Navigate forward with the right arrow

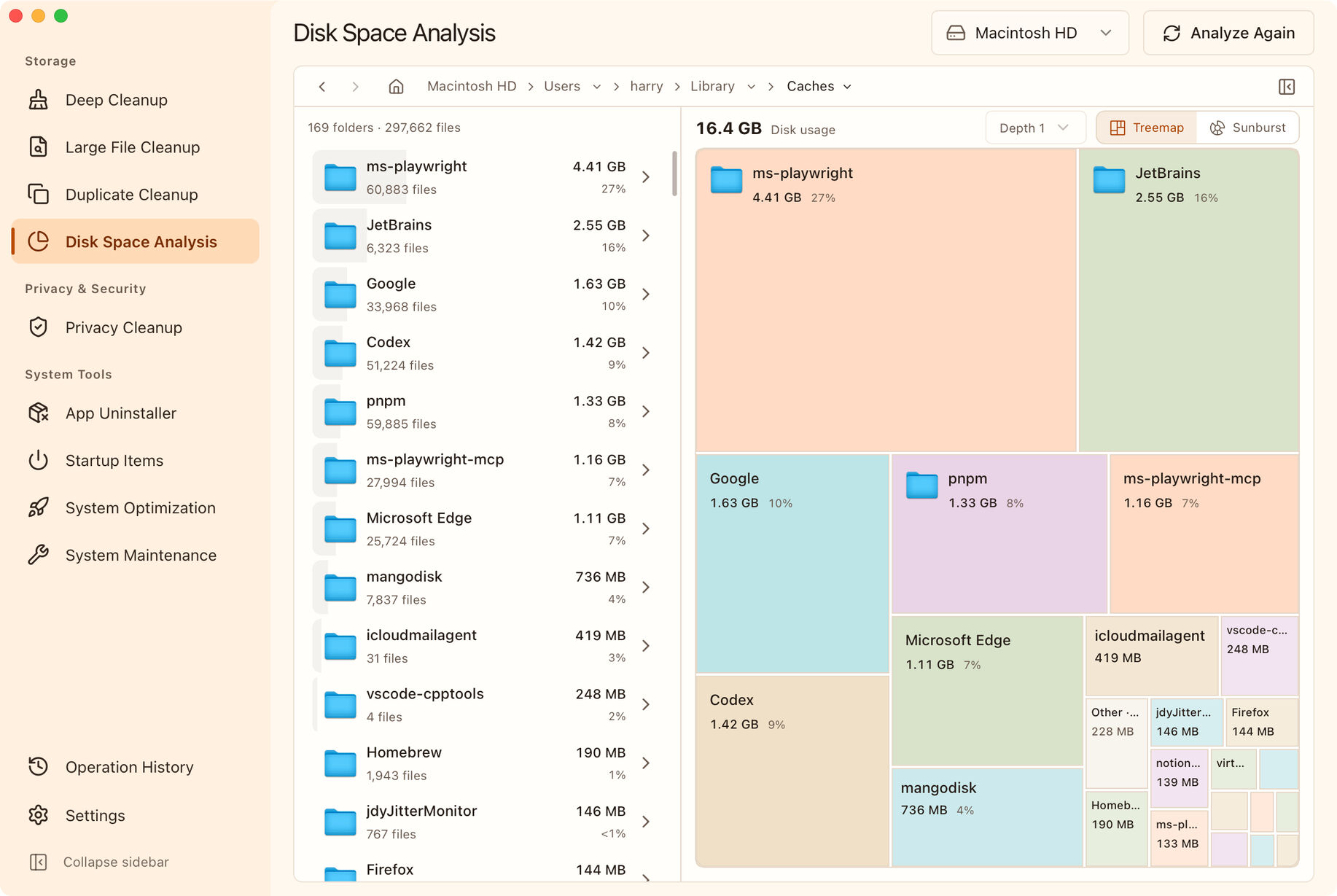355,87
